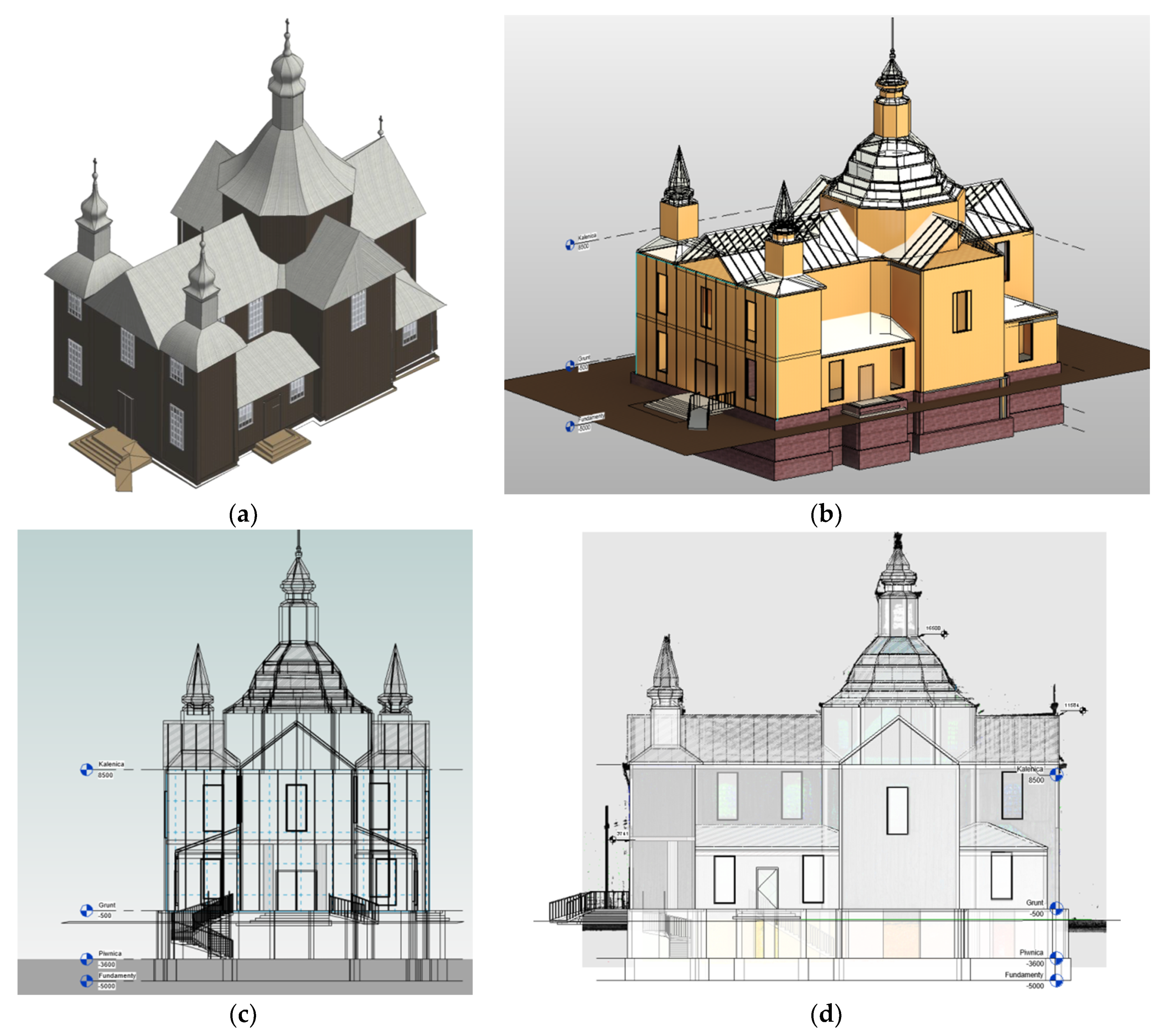Select 'Piwnica' label text in view (c)
Image resolution: width=1166 pixels, height=1036 pixels.
pos(110,953)
